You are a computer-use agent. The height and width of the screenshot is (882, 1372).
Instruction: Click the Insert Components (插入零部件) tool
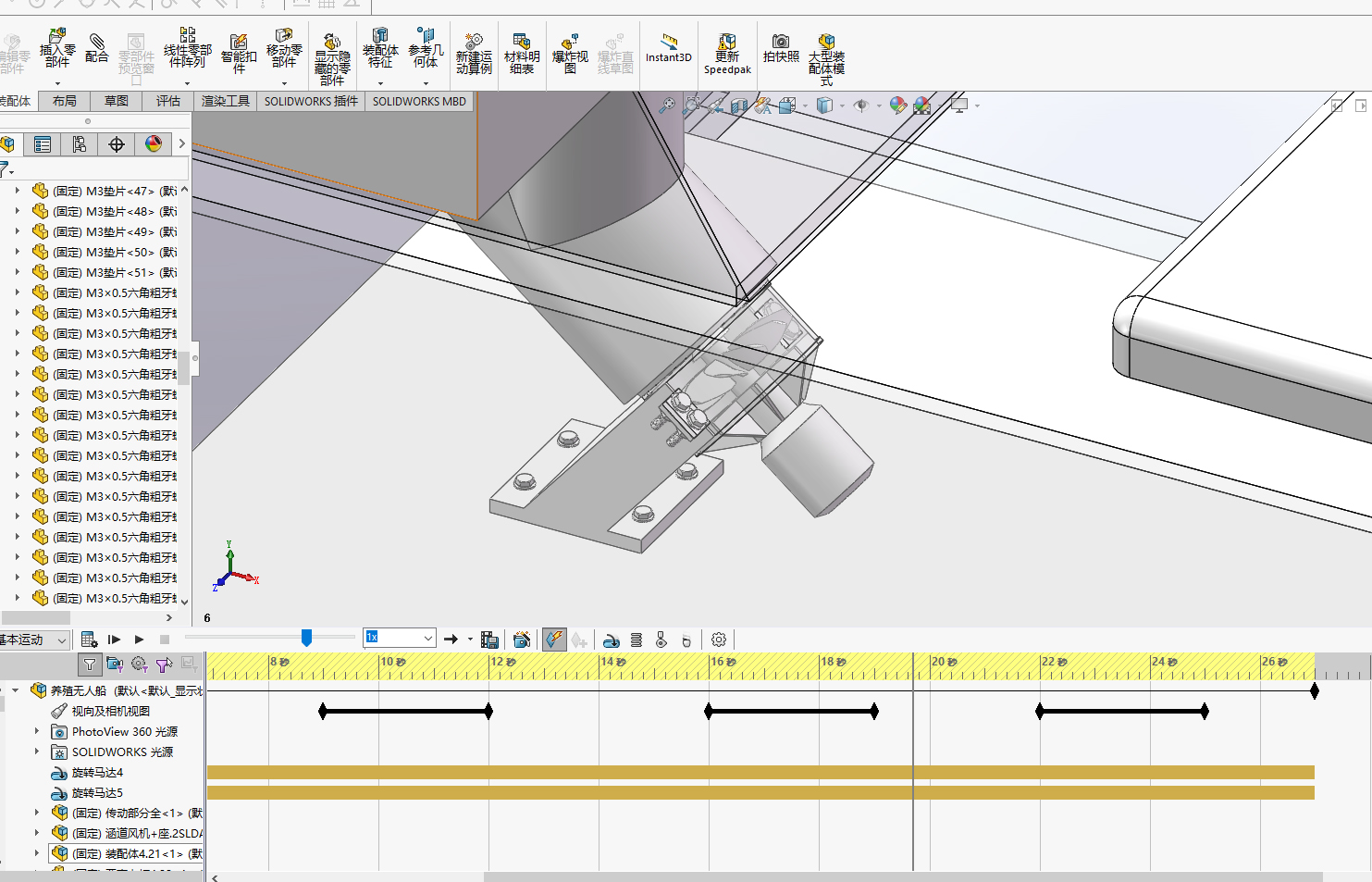coord(57,49)
